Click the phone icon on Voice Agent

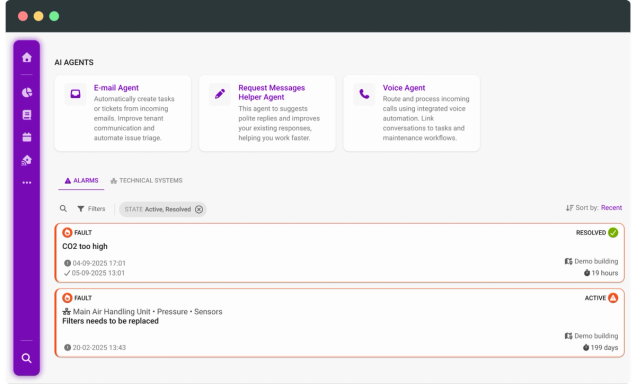[x=364, y=94]
